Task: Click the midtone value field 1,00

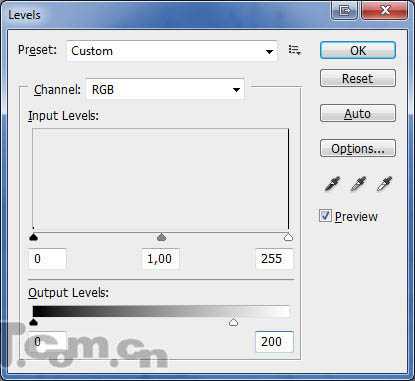Action: (x=161, y=259)
